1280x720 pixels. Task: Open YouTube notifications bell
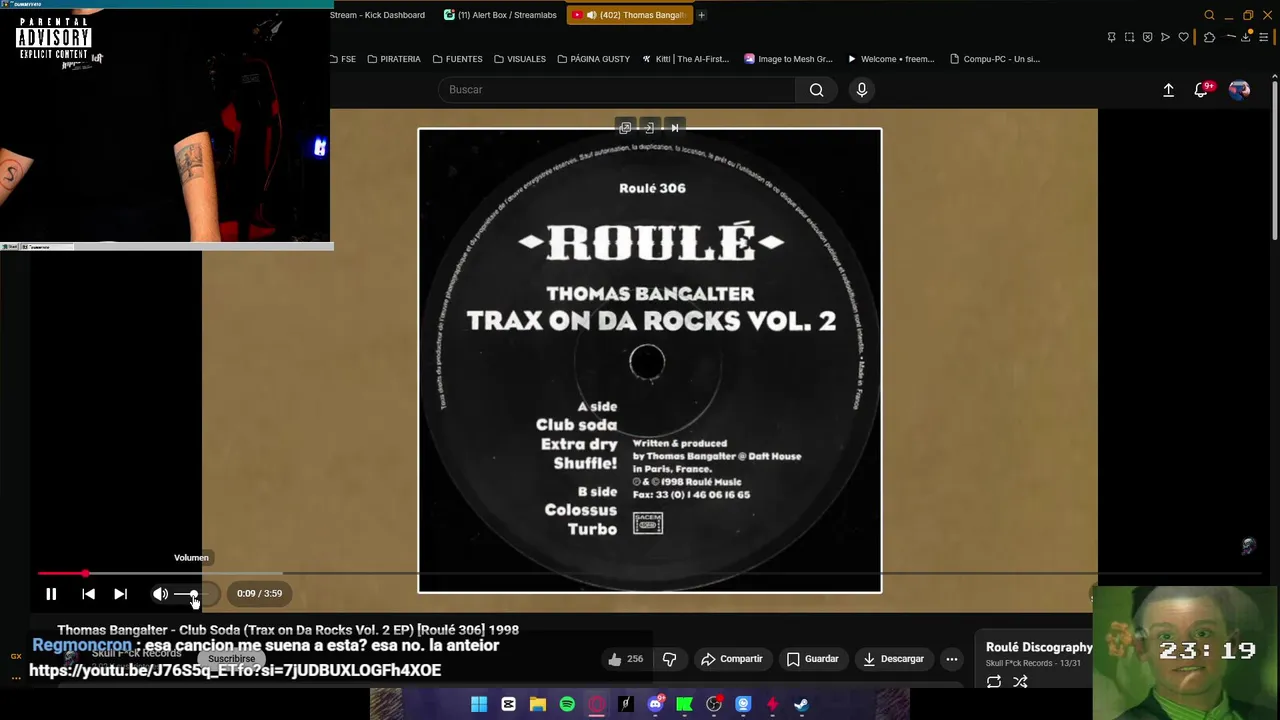(1202, 90)
